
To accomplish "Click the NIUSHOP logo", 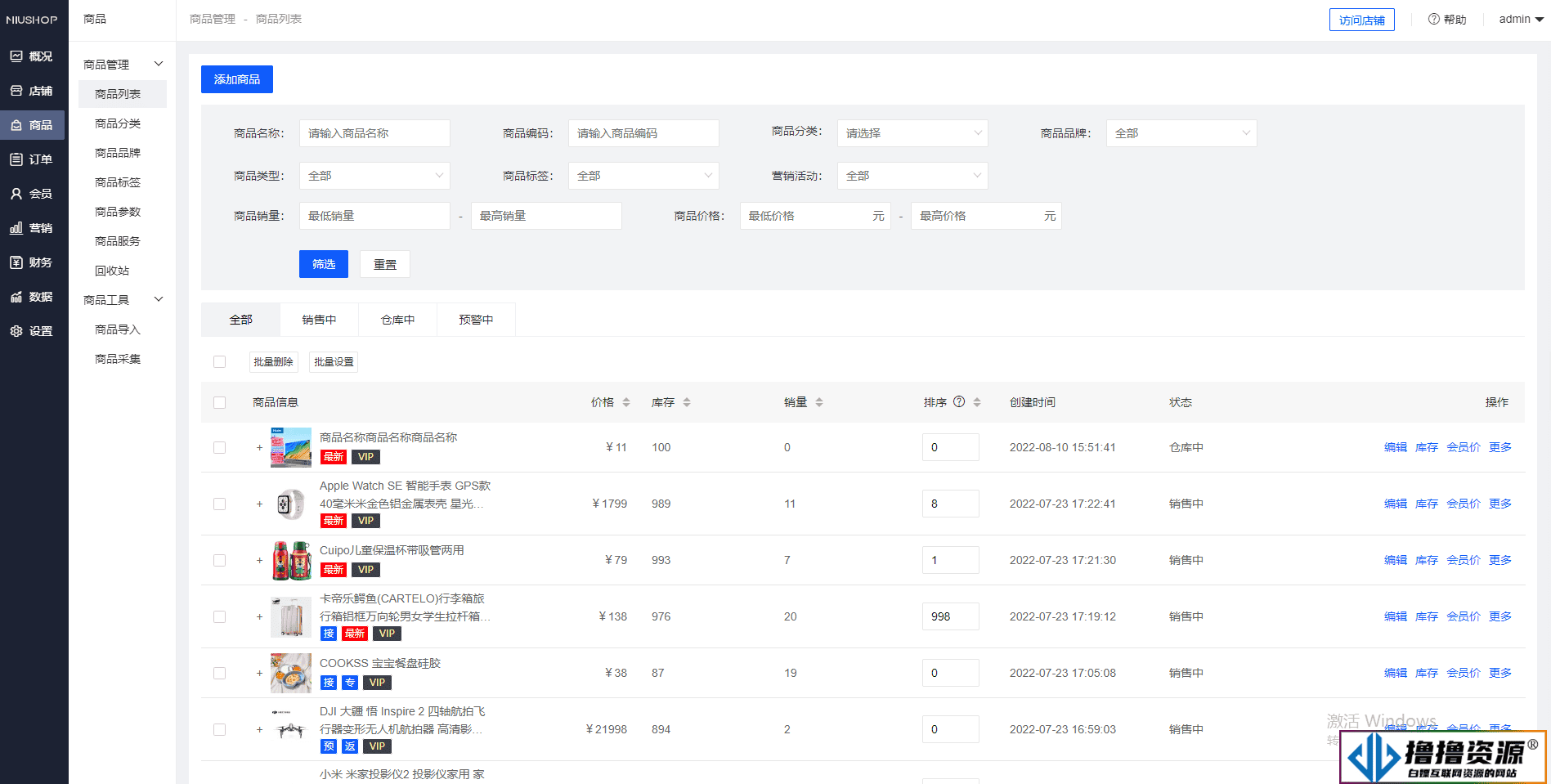I will (x=32, y=20).
